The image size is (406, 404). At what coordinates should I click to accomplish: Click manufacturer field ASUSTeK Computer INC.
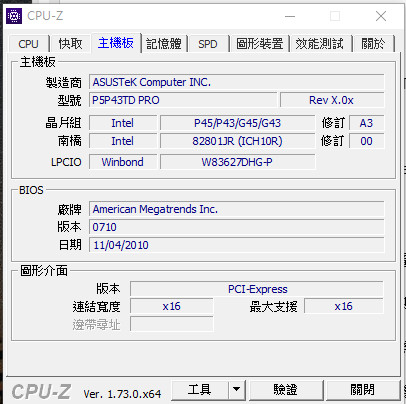click(x=237, y=82)
